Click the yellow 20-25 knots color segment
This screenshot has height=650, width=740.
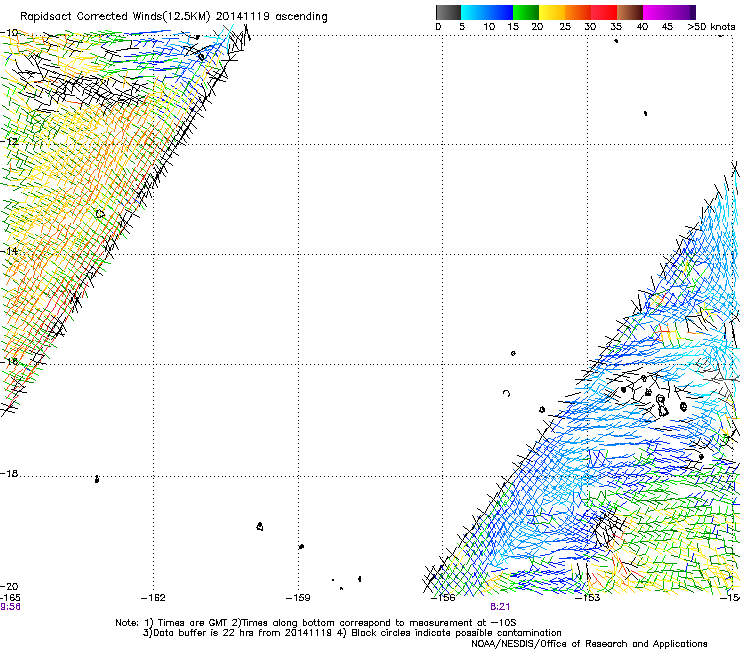552,12
